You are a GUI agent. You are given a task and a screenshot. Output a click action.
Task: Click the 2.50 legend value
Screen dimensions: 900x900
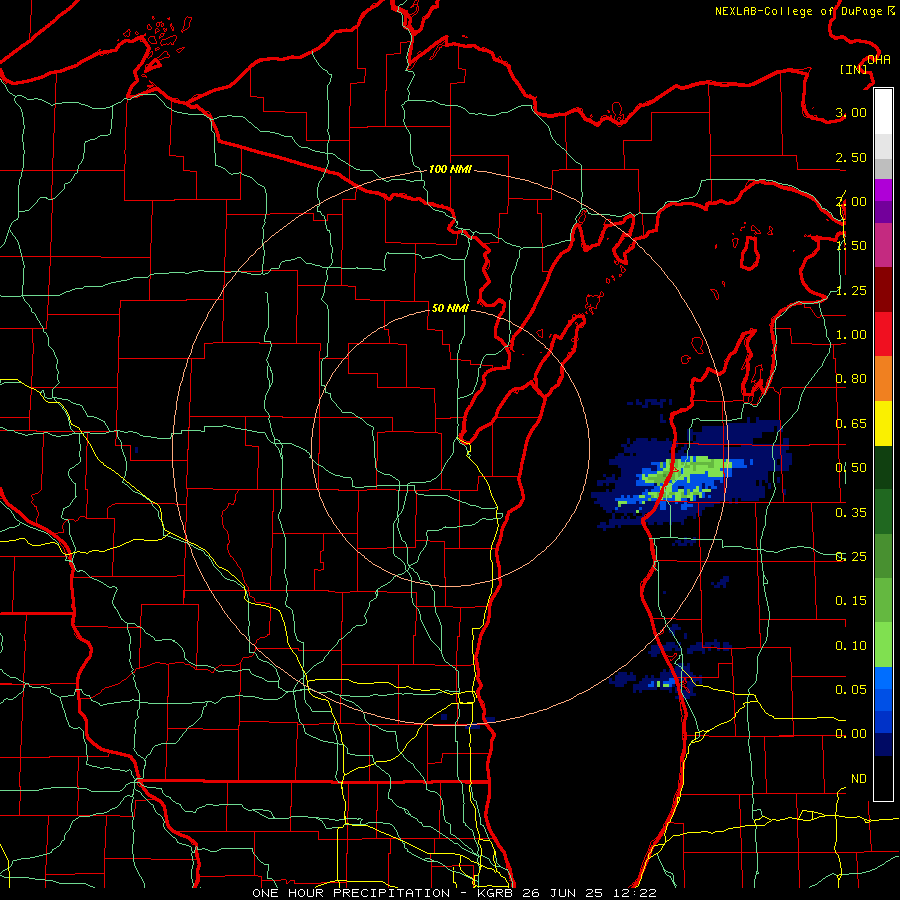[x=851, y=157]
